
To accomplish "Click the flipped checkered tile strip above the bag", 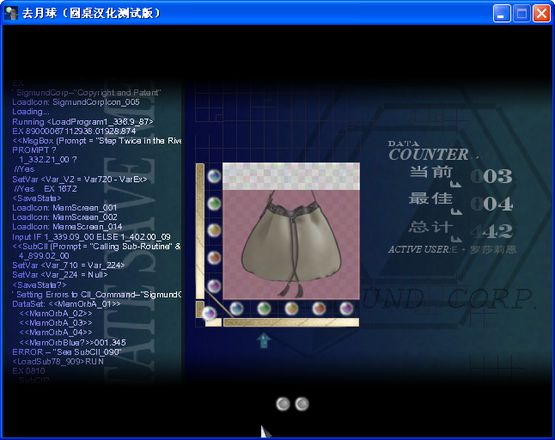I will (291, 177).
